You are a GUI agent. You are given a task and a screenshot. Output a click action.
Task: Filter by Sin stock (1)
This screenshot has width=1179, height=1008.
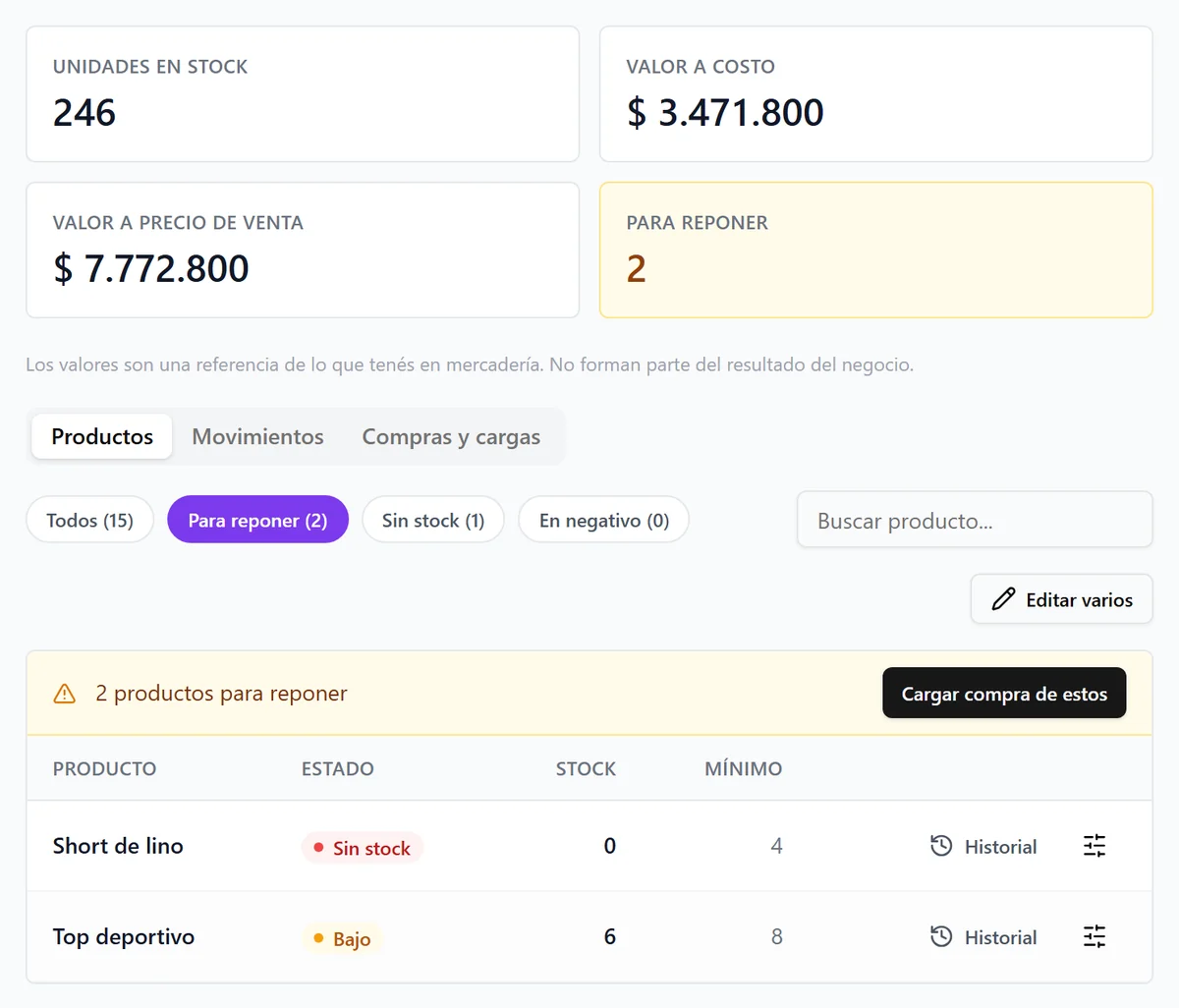point(433,520)
